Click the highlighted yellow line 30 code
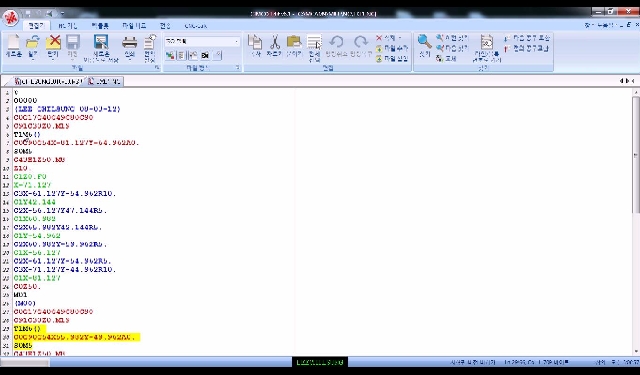 [x=77, y=337]
